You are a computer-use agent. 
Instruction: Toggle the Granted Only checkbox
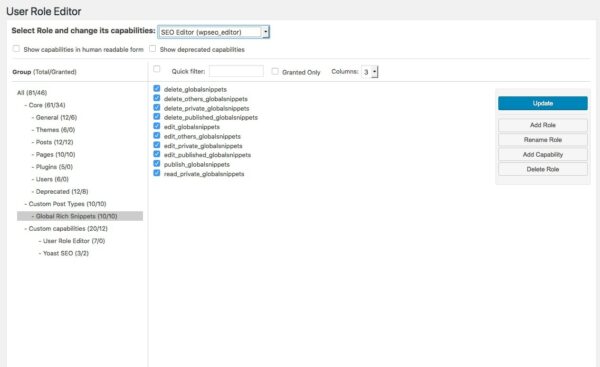[275, 71]
